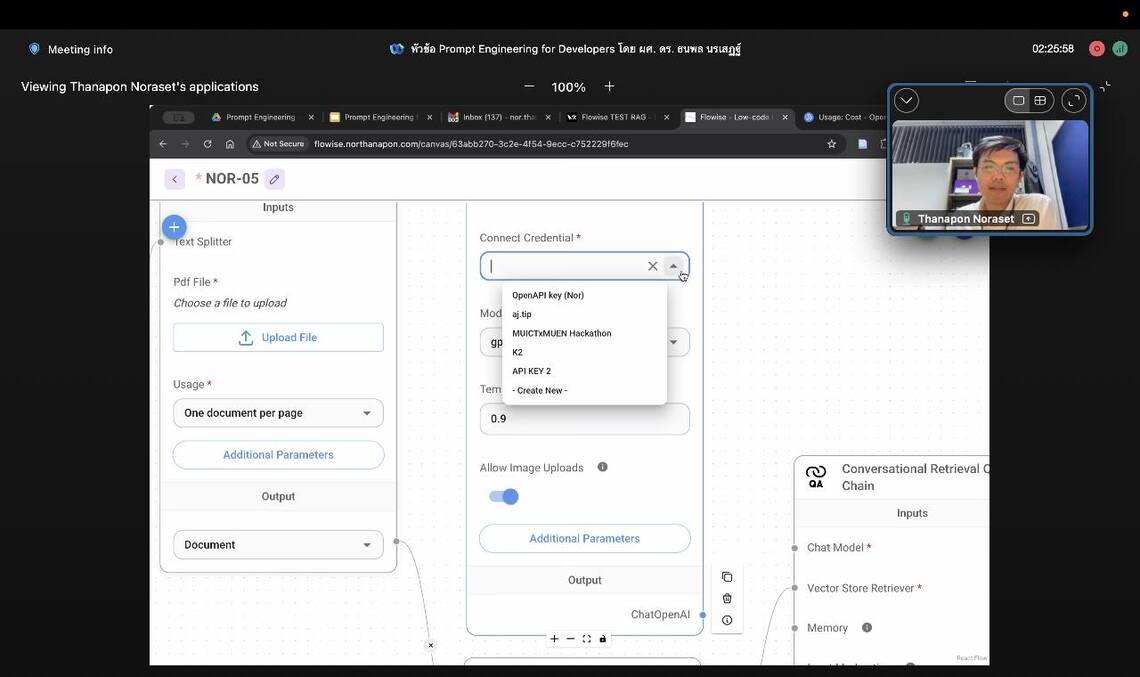Open the Usage dropdown showing One document per page
1140x677 pixels.
(278, 413)
